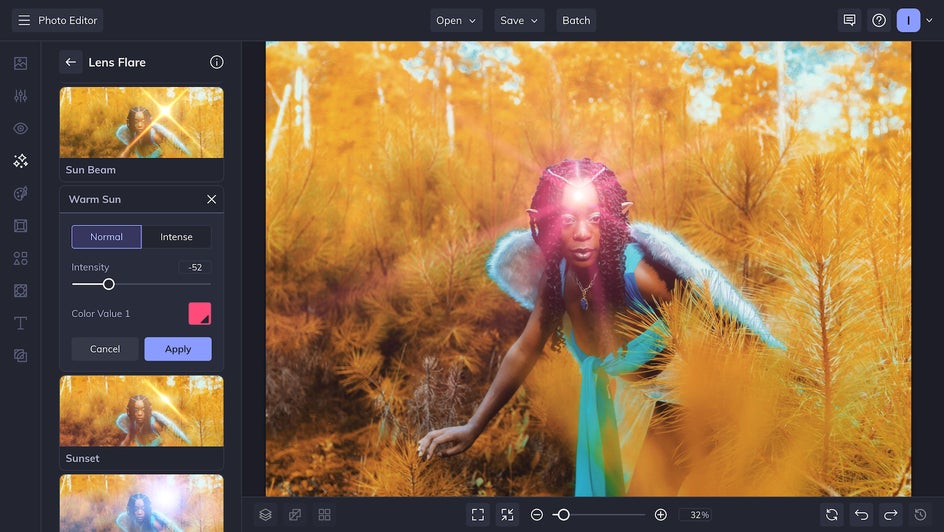Open the Open dropdown menu
This screenshot has height=532, width=944.
pos(456,20)
